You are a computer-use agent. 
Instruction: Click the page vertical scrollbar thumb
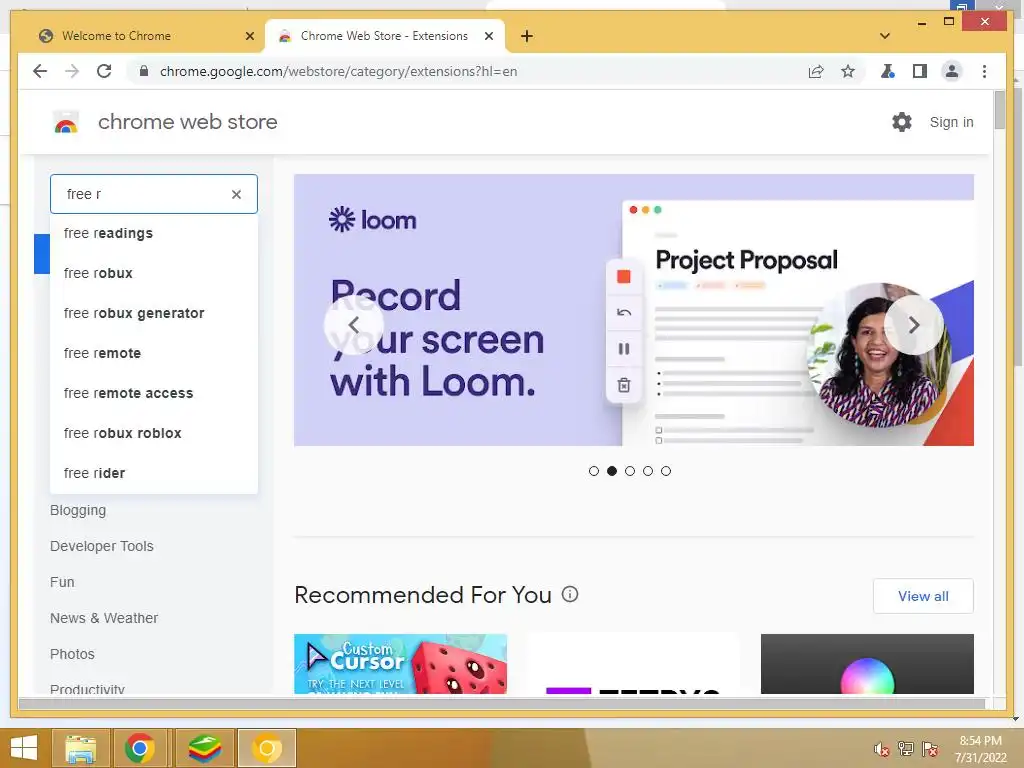tap(1000, 110)
